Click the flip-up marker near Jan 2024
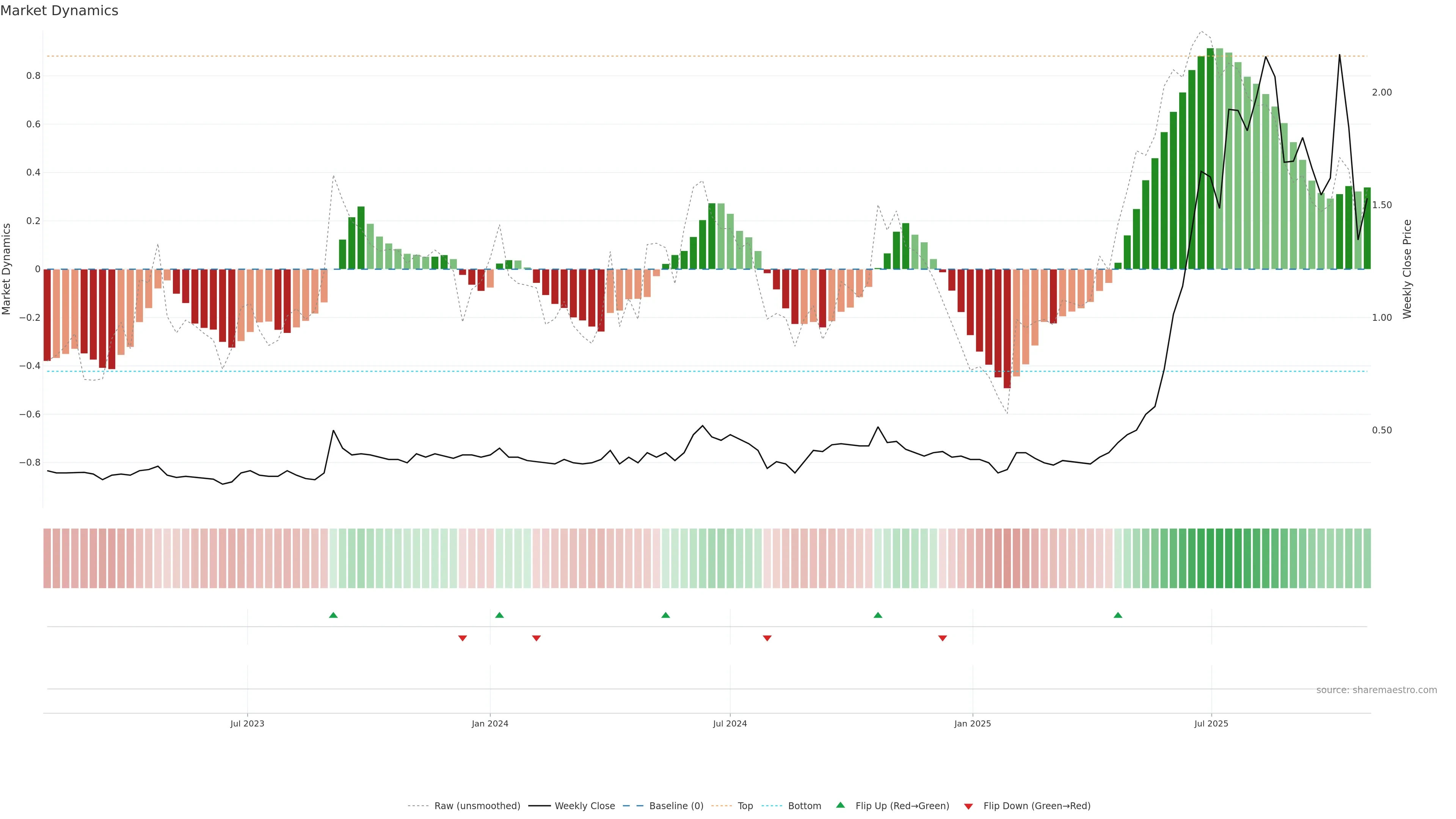 point(499,615)
